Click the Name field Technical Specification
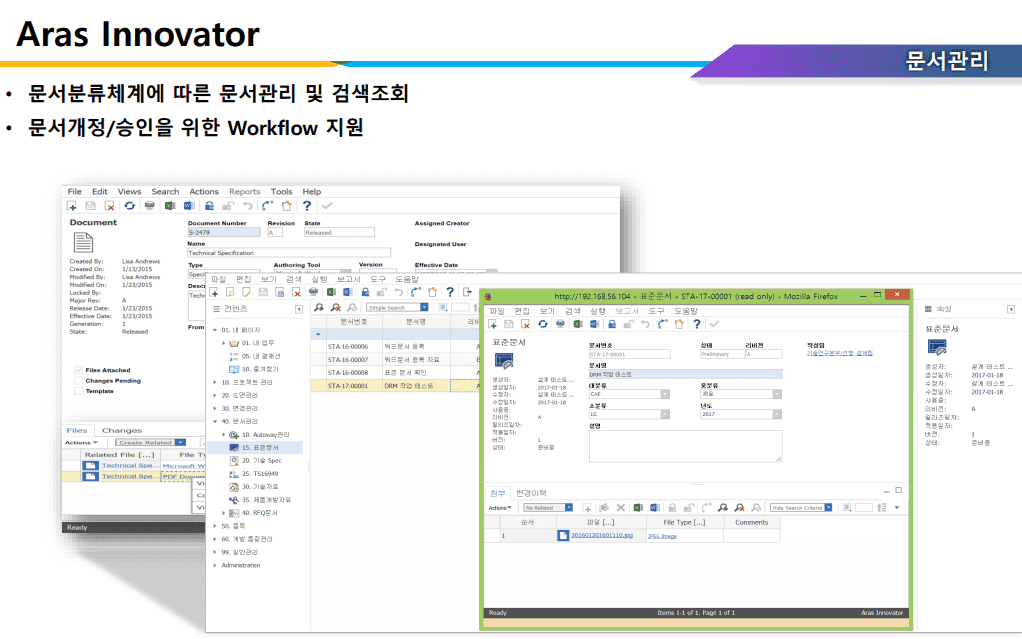Viewport: 1022px width, 639px height. [x=289, y=253]
